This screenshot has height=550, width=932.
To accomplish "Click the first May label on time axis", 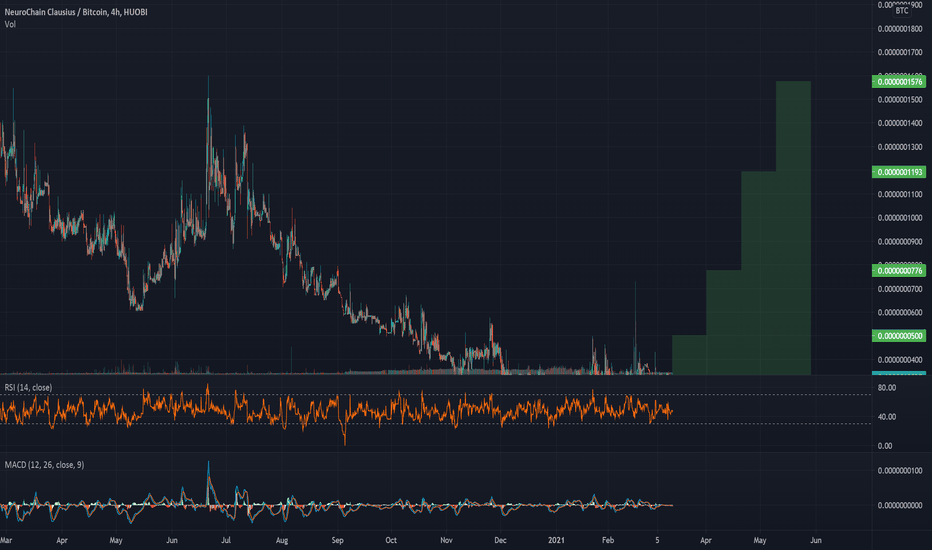I will click(116, 540).
